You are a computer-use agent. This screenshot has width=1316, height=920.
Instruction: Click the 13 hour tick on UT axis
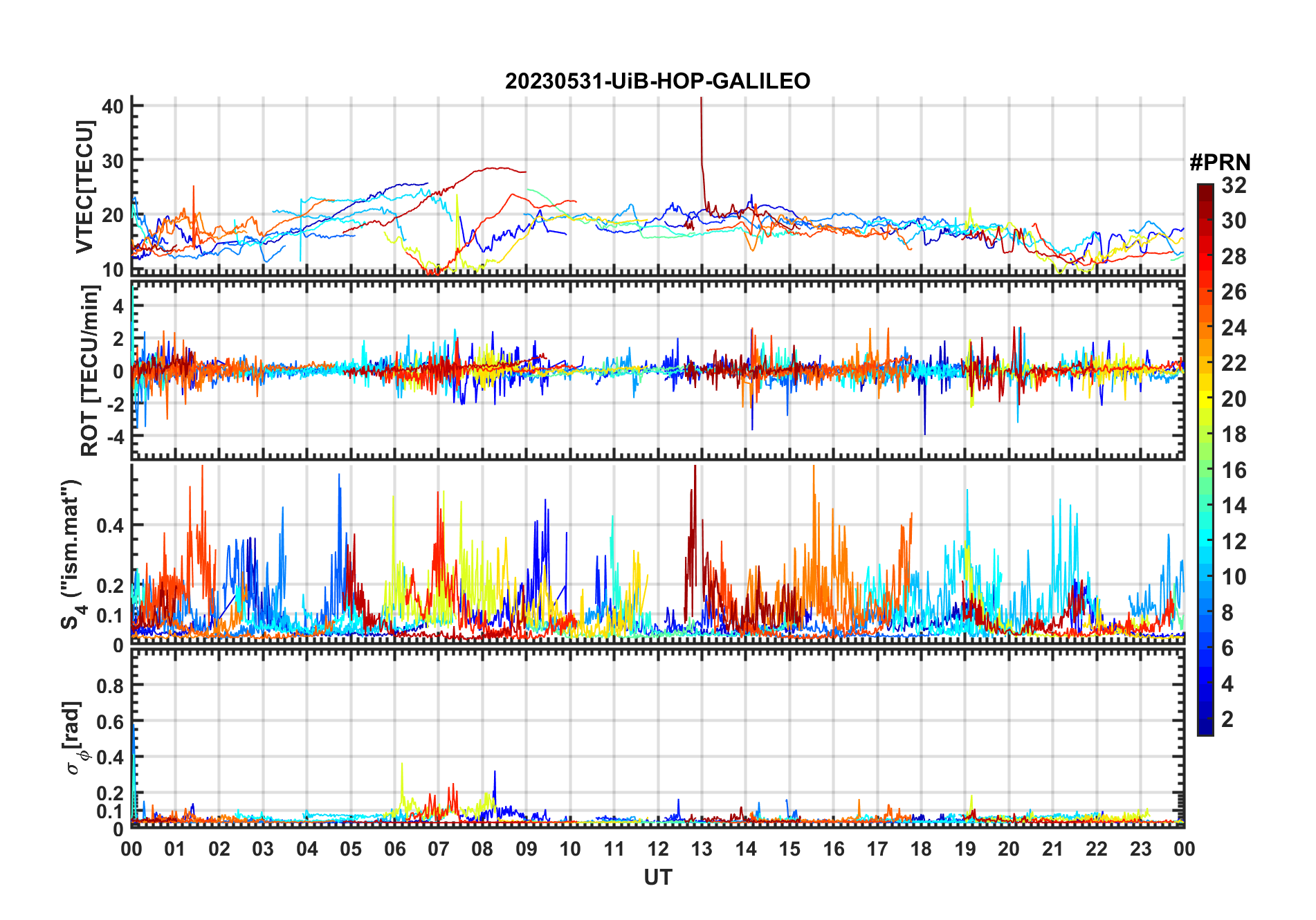[702, 849]
